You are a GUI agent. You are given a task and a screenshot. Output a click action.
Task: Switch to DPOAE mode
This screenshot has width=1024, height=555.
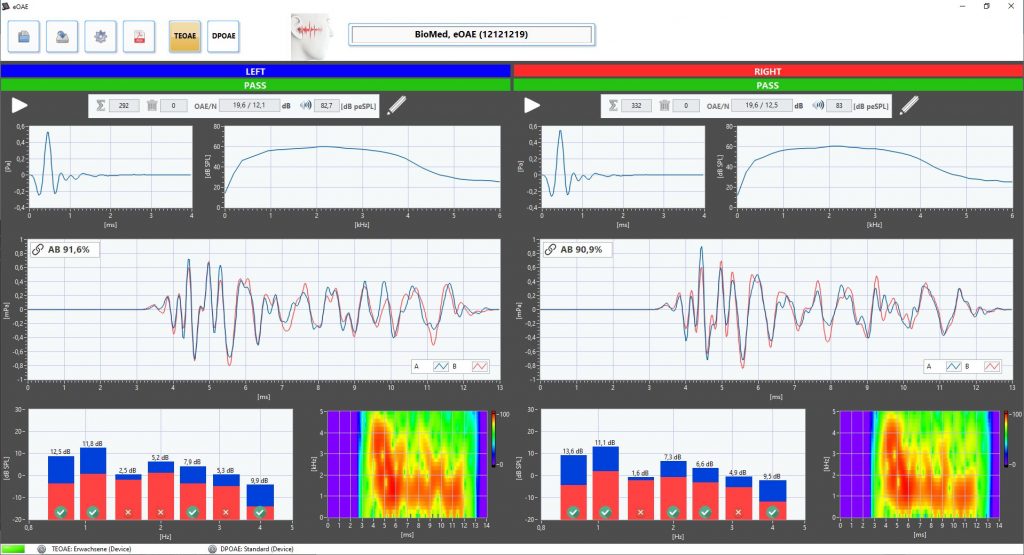tap(223, 36)
